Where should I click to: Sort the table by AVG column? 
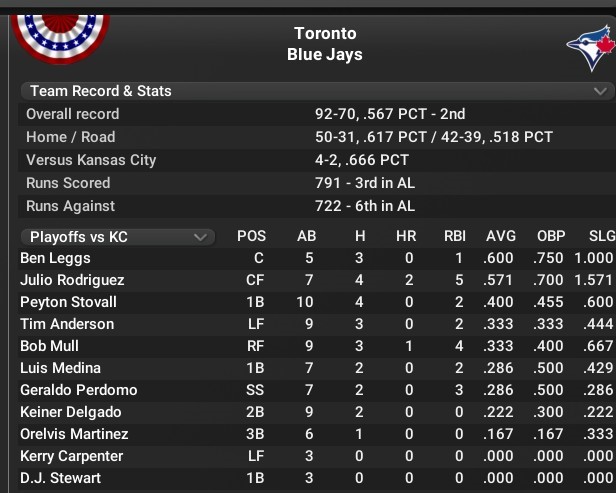[x=500, y=237]
